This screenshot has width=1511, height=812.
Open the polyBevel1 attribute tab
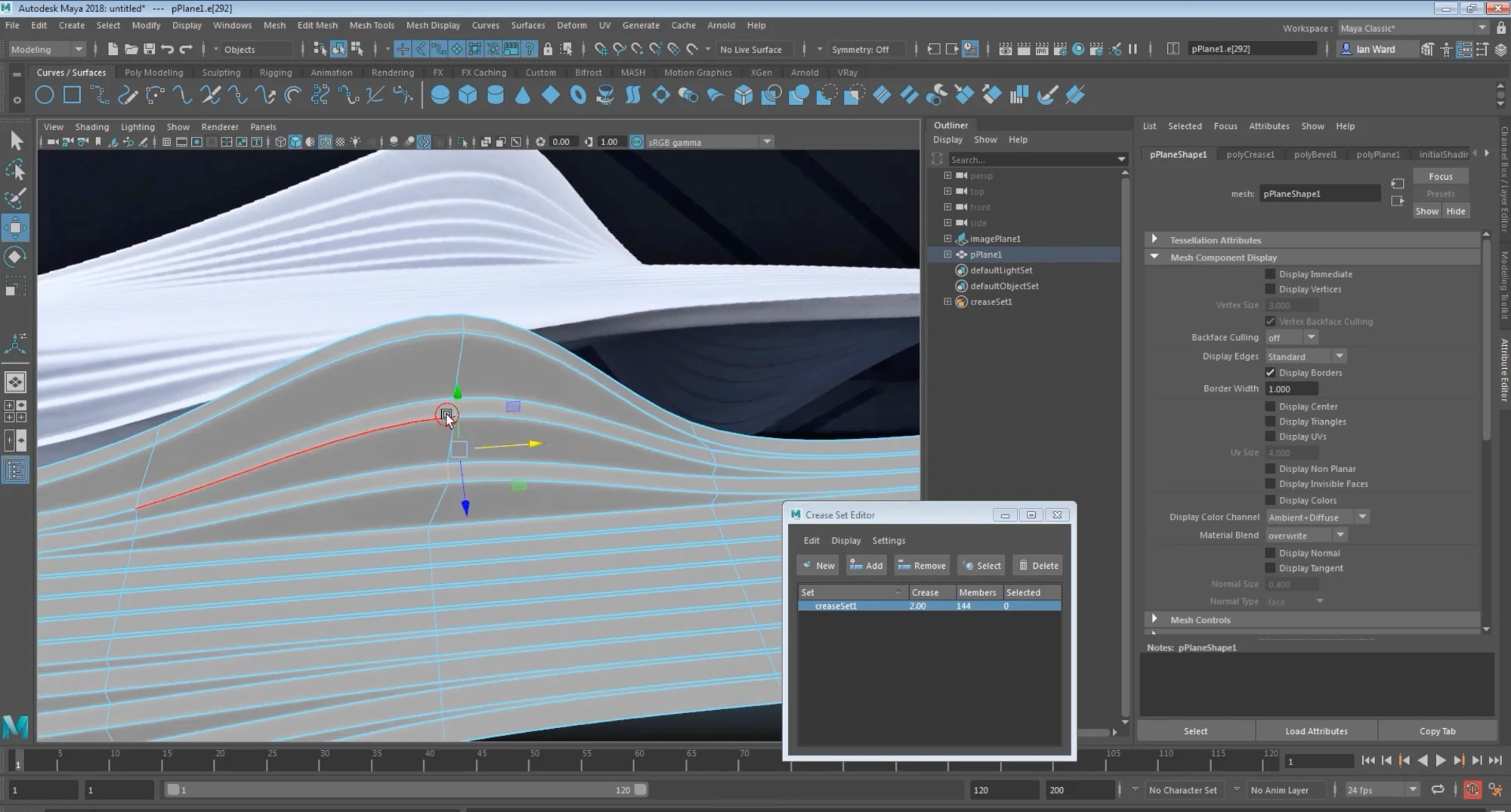1315,154
